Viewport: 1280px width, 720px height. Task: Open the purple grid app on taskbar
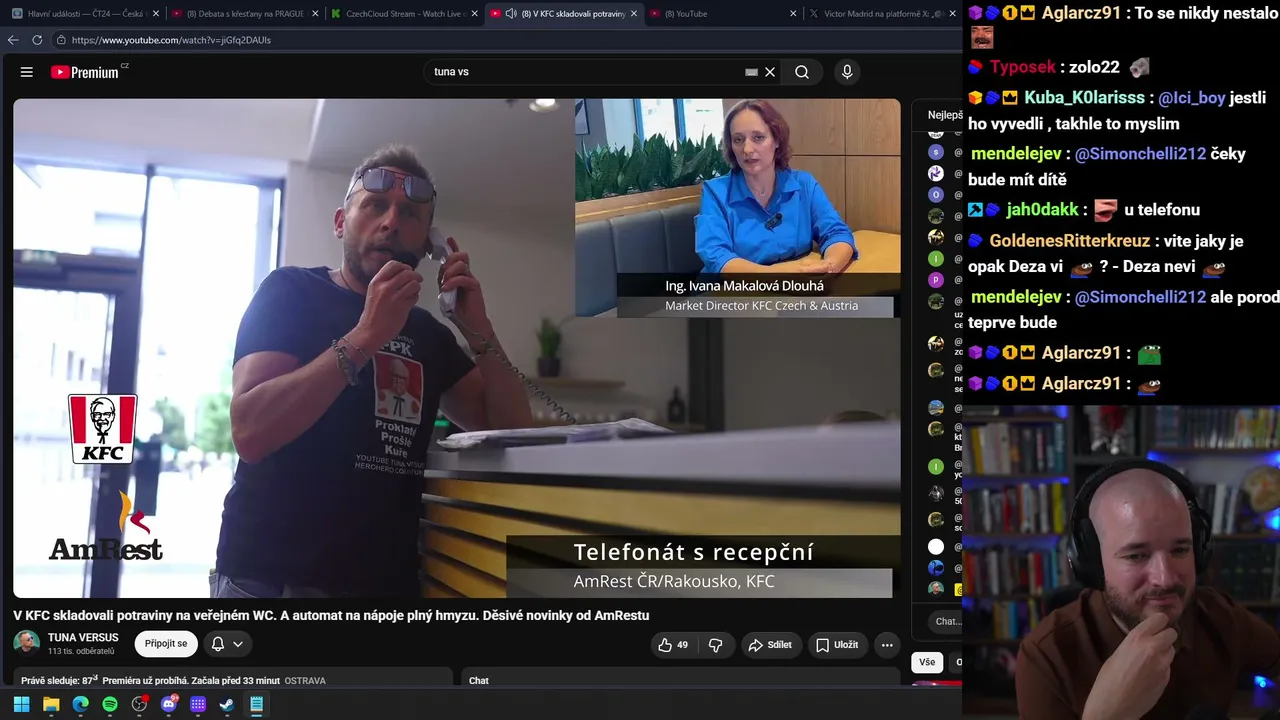(x=198, y=704)
